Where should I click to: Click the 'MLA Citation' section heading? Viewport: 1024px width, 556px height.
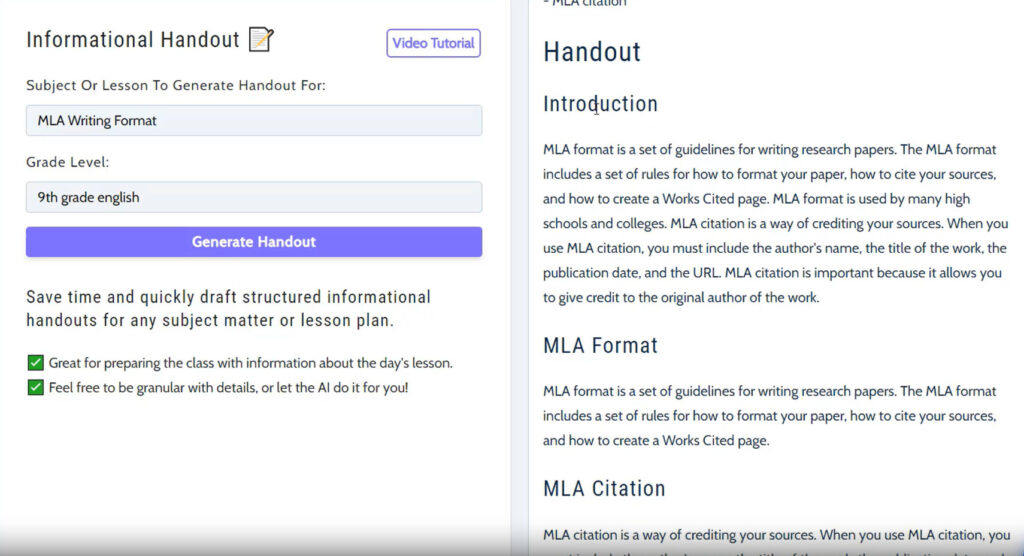604,489
